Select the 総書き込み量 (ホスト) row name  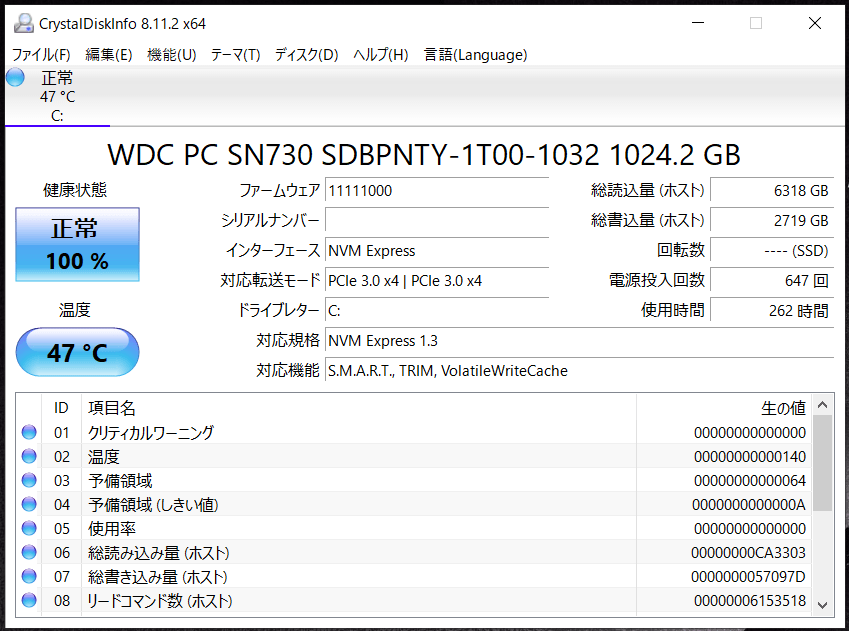(x=158, y=577)
